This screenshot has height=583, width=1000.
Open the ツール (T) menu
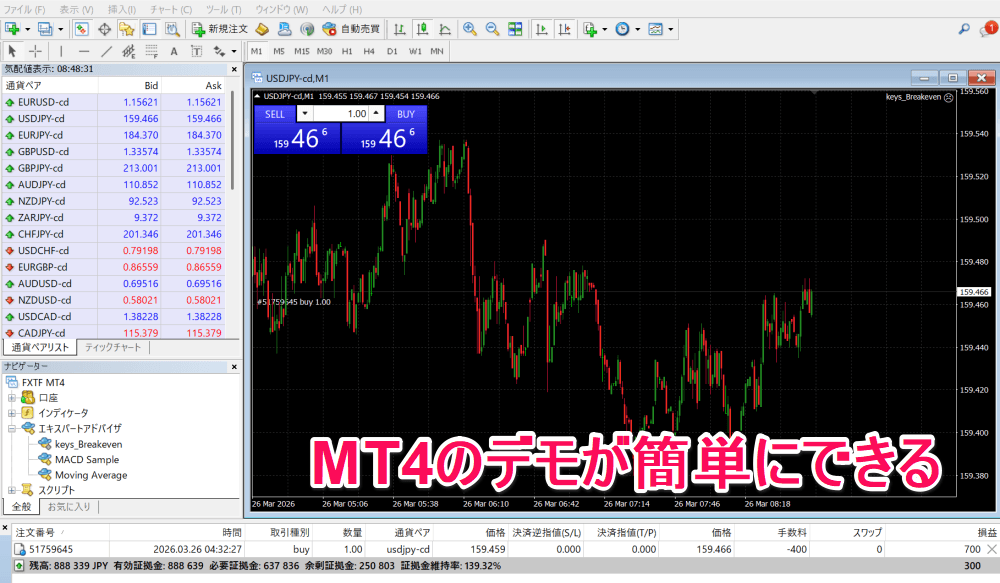(x=224, y=10)
